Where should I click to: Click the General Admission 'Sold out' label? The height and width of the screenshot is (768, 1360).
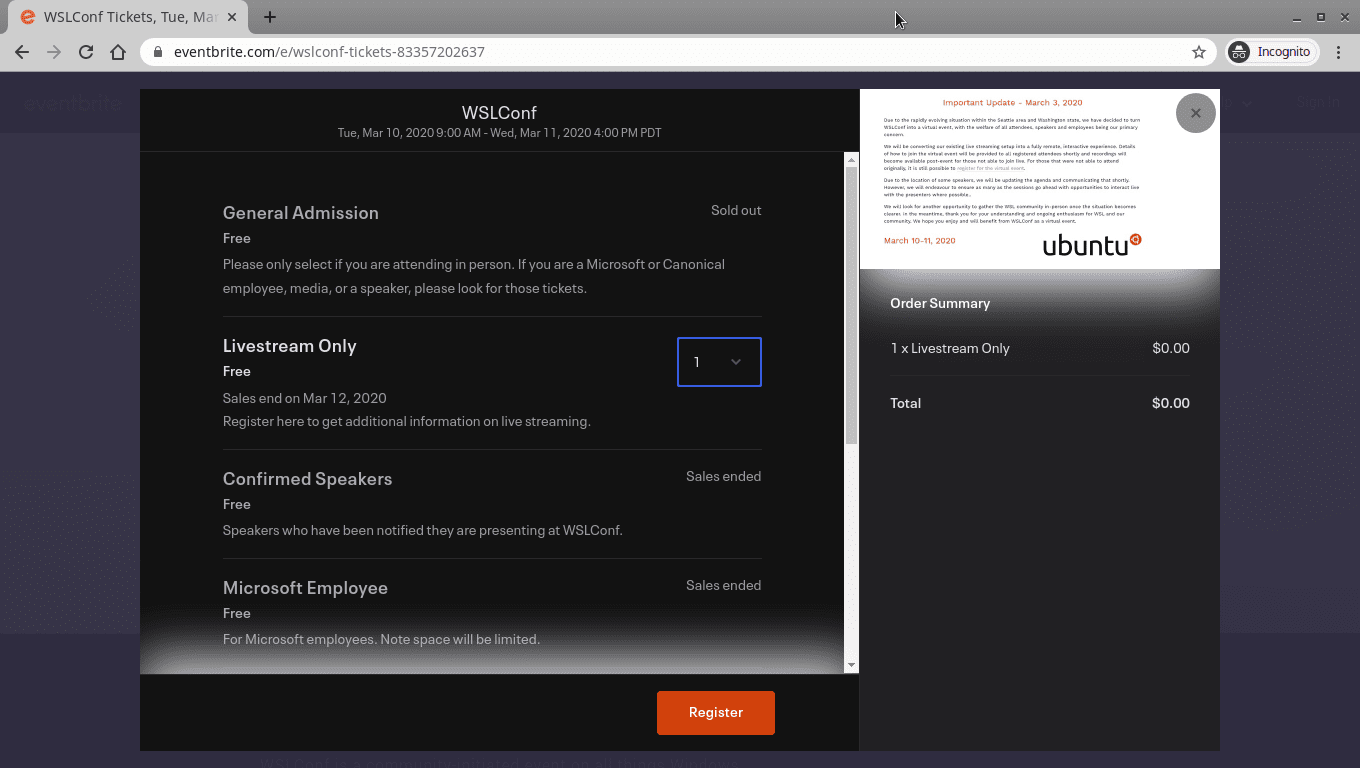point(736,210)
